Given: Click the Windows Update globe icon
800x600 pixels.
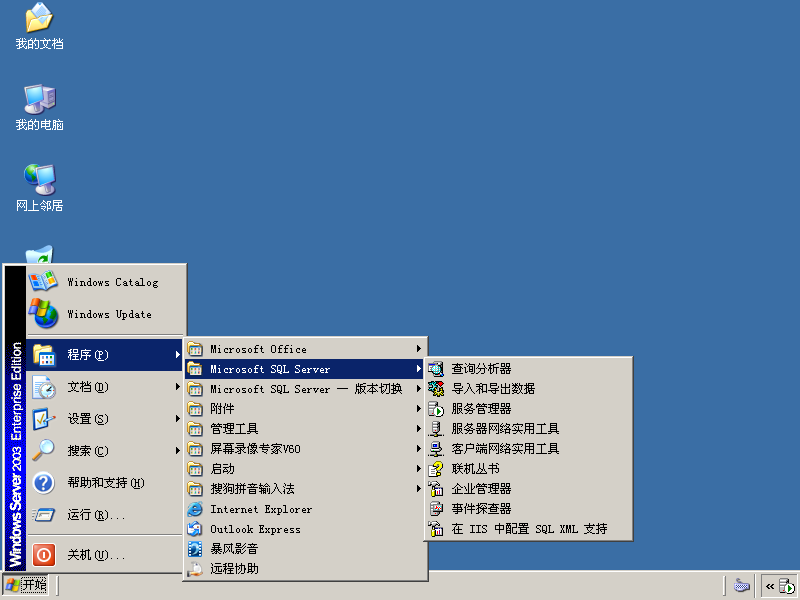Looking at the screenshot, I should (43, 313).
